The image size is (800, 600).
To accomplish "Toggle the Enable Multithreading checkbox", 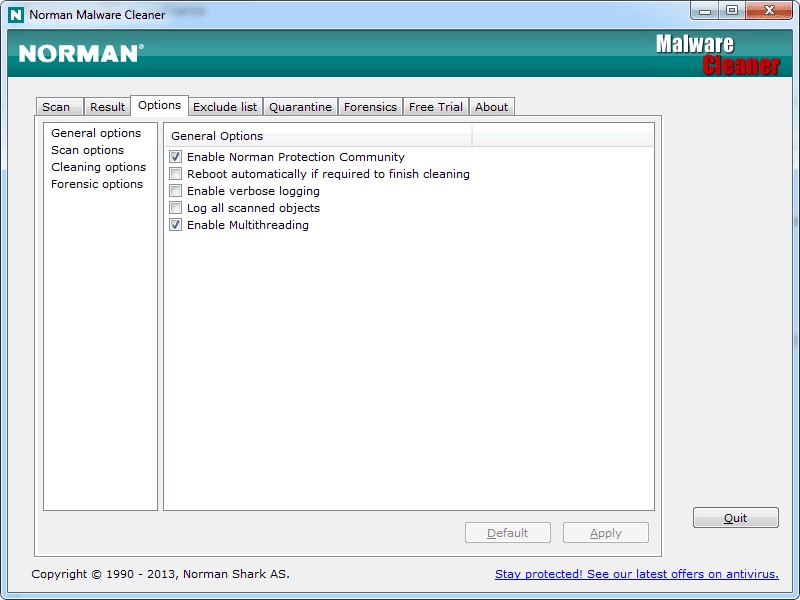I will [x=176, y=224].
